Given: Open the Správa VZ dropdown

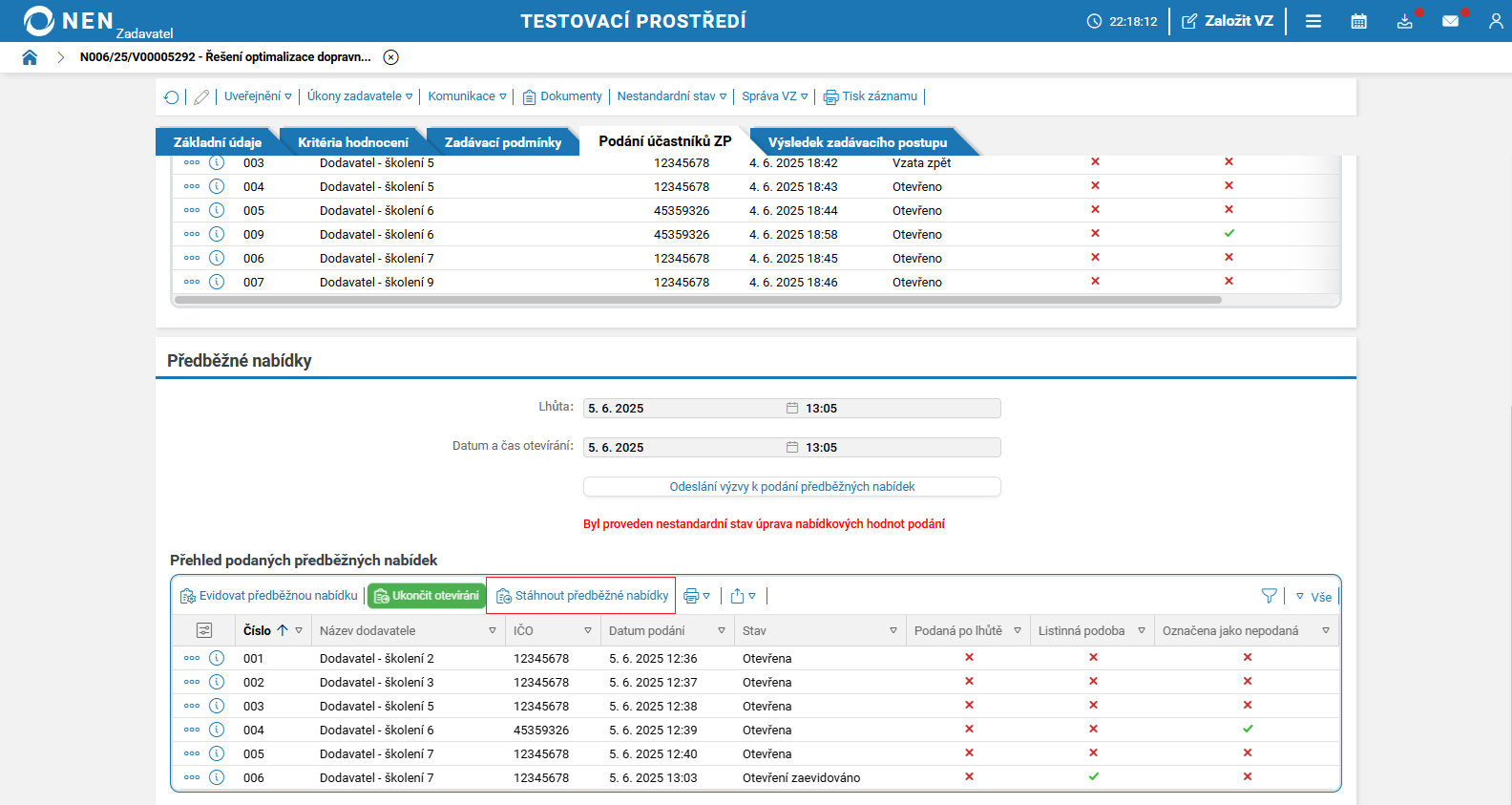Looking at the screenshot, I should pyautogui.click(x=775, y=96).
